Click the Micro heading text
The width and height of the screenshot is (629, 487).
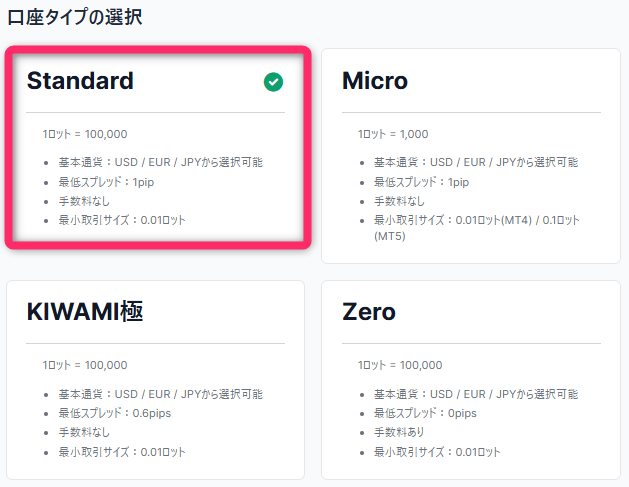(x=375, y=81)
